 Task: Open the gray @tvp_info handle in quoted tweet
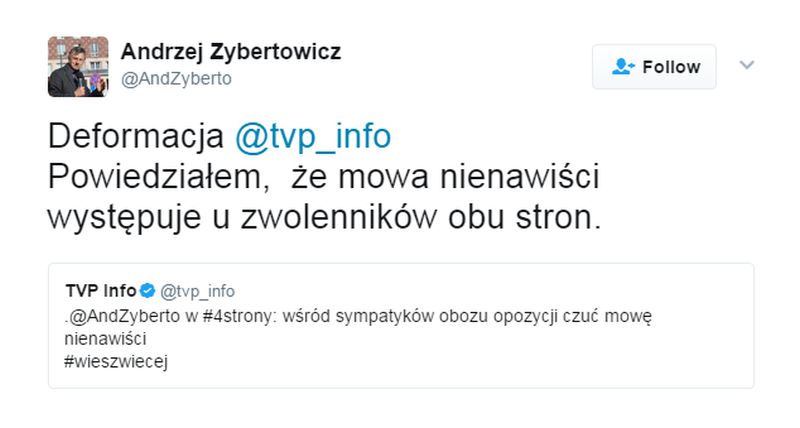pyautogui.click(x=196, y=291)
